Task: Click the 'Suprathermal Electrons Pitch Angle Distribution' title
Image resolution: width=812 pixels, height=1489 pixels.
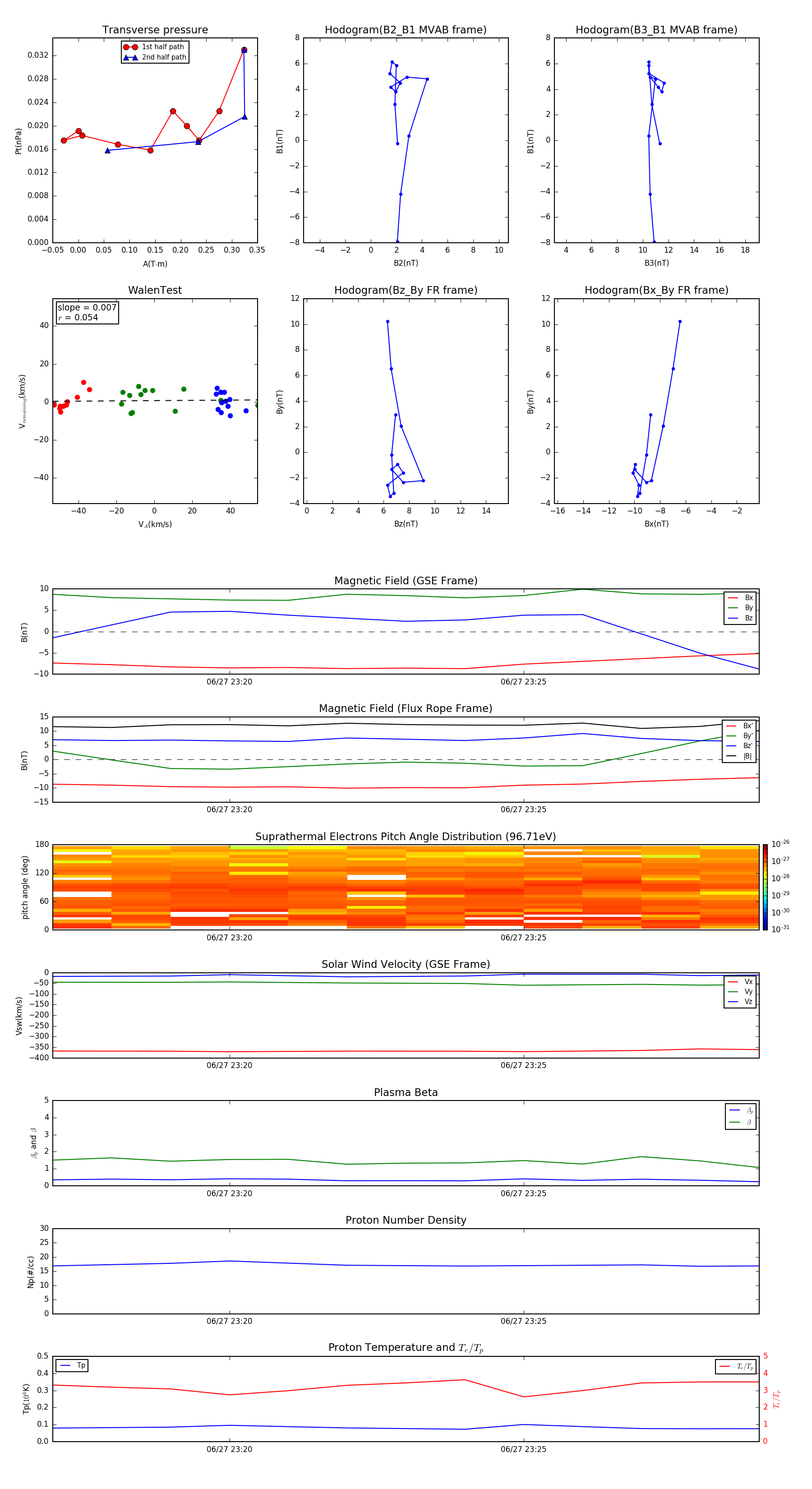Action: (x=405, y=837)
